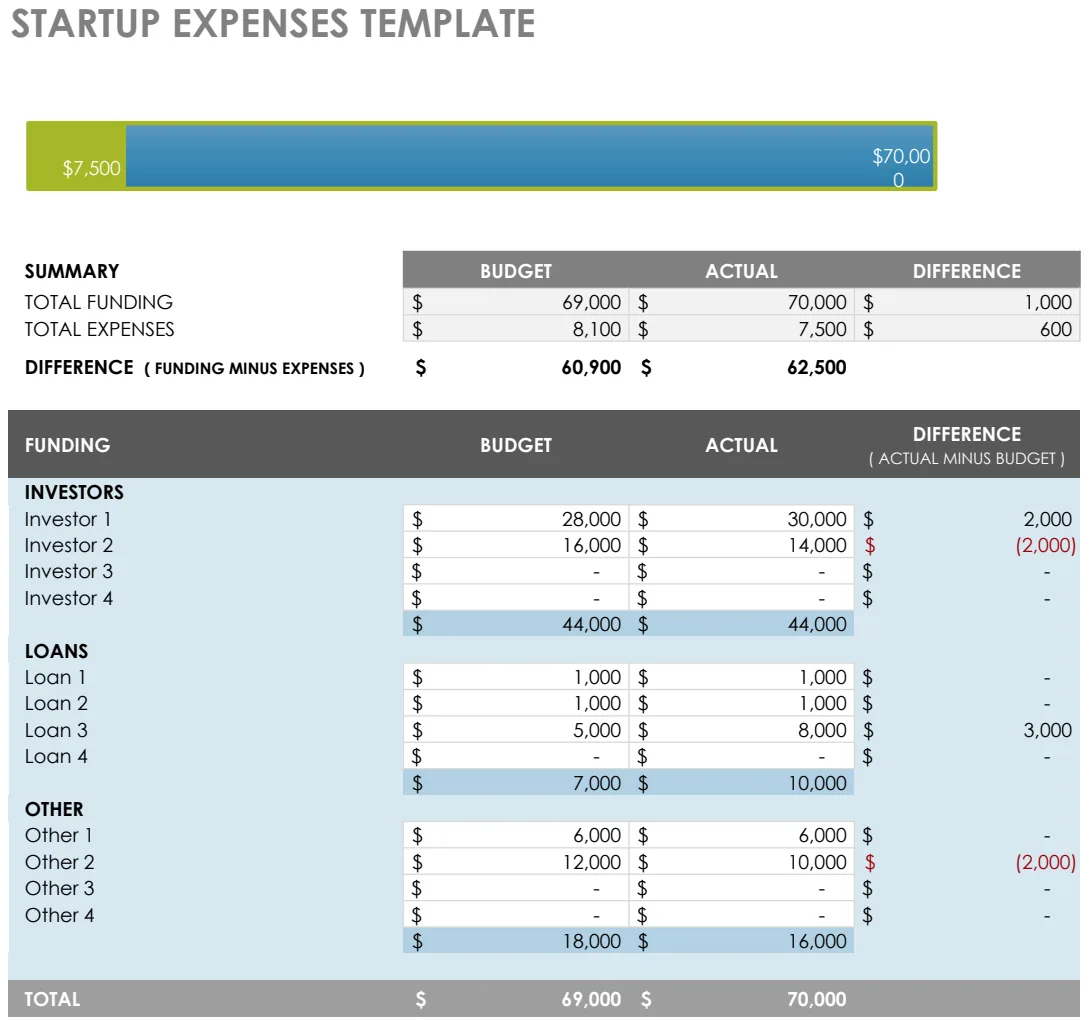Select the Investor 3 label
1089x1020 pixels.
pos(69,571)
